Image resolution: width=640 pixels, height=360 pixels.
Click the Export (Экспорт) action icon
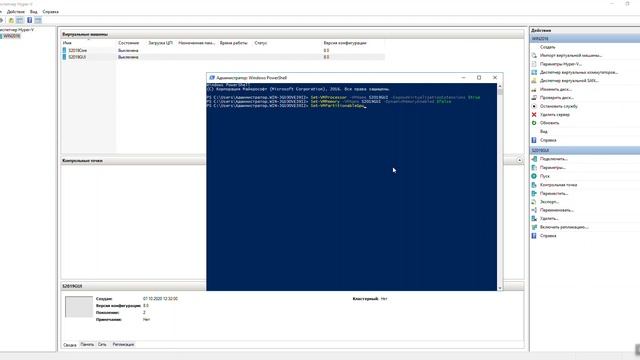click(x=534, y=202)
